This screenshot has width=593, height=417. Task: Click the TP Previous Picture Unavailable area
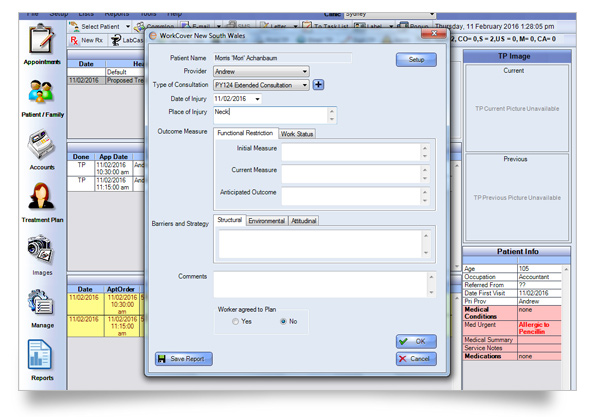(x=517, y=198)
